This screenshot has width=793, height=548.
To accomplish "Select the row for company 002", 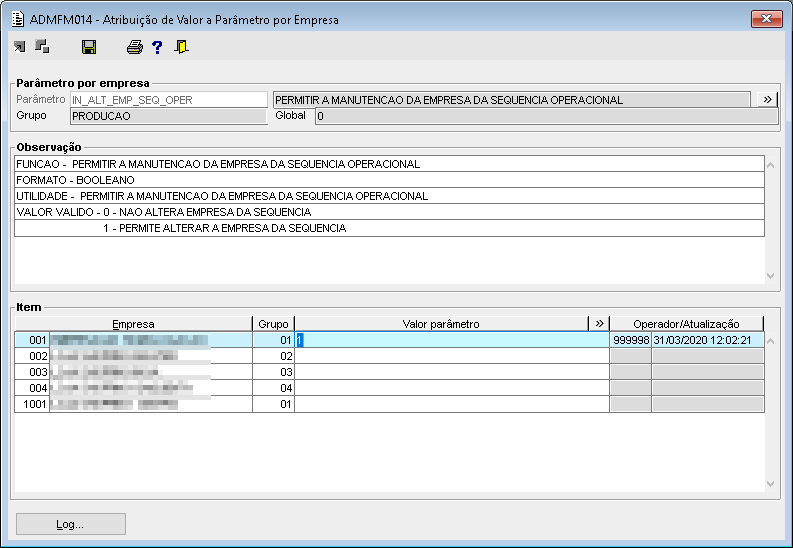I will (x=389, y=356).
